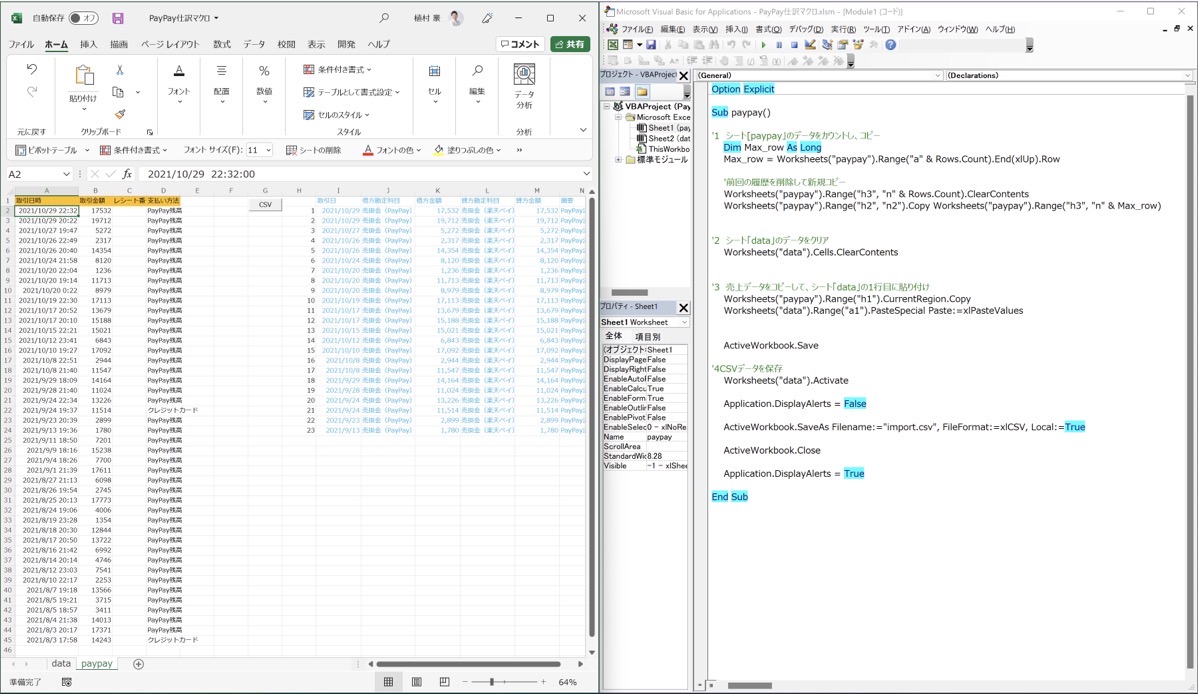Open the 開発 developer tab in Excel

[x=346, y=44]
